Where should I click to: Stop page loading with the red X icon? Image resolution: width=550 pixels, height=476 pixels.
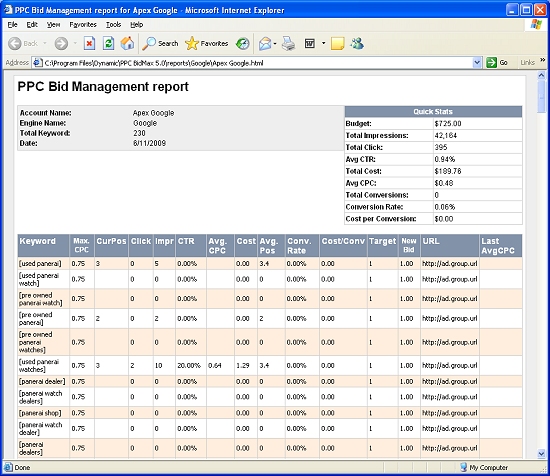point(89,43)
